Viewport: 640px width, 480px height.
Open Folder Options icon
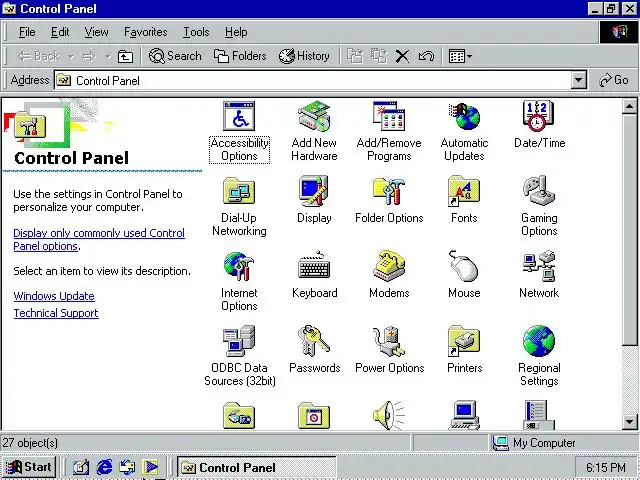[389, 191]
